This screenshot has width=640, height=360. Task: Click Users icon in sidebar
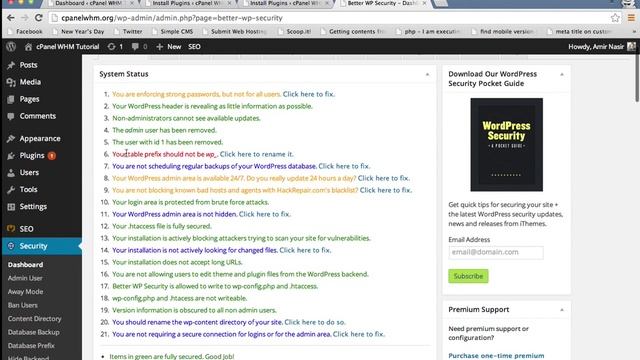11,173
